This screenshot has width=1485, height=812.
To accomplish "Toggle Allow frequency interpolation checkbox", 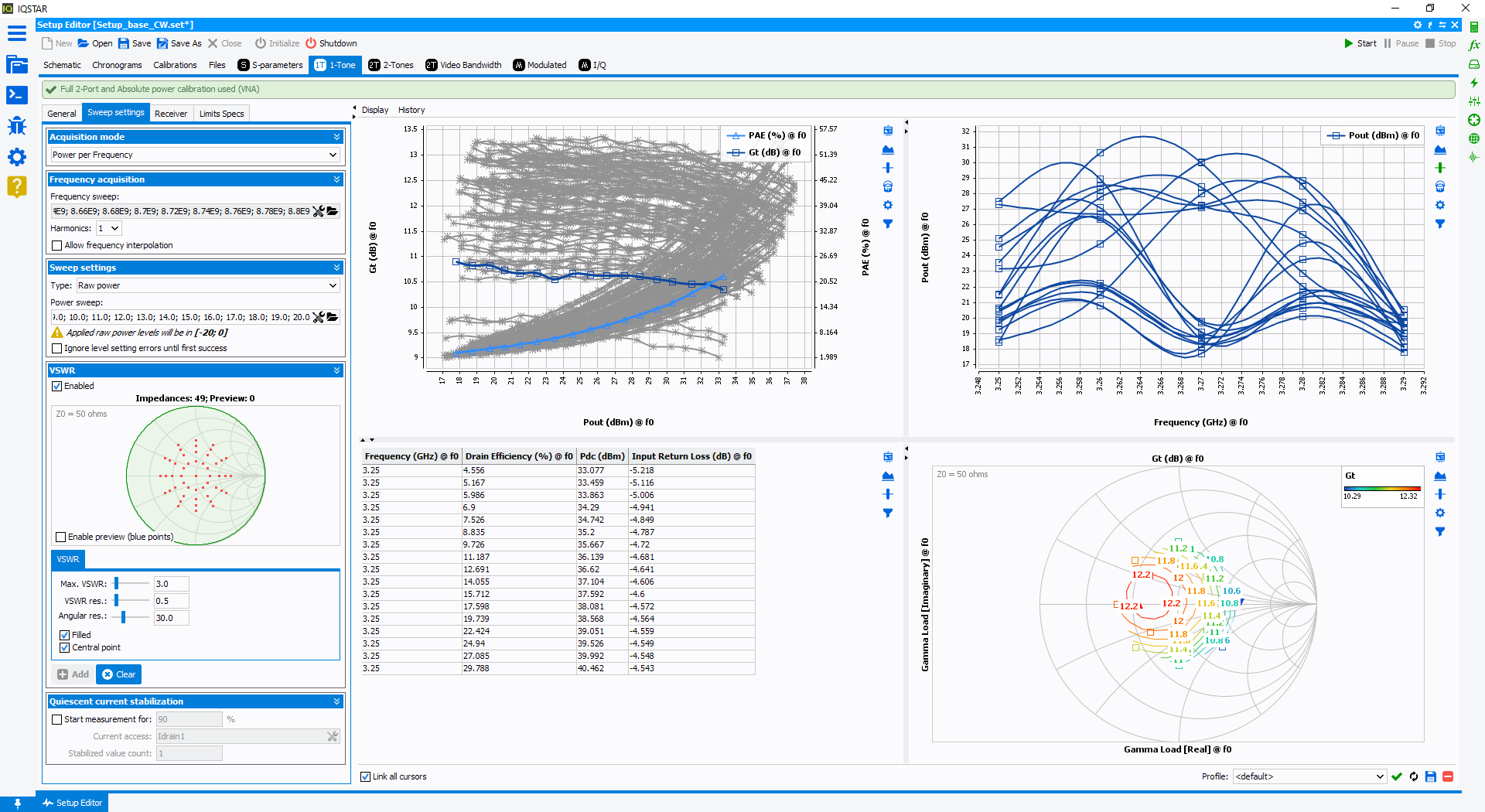I will click(x=56, y=245).
